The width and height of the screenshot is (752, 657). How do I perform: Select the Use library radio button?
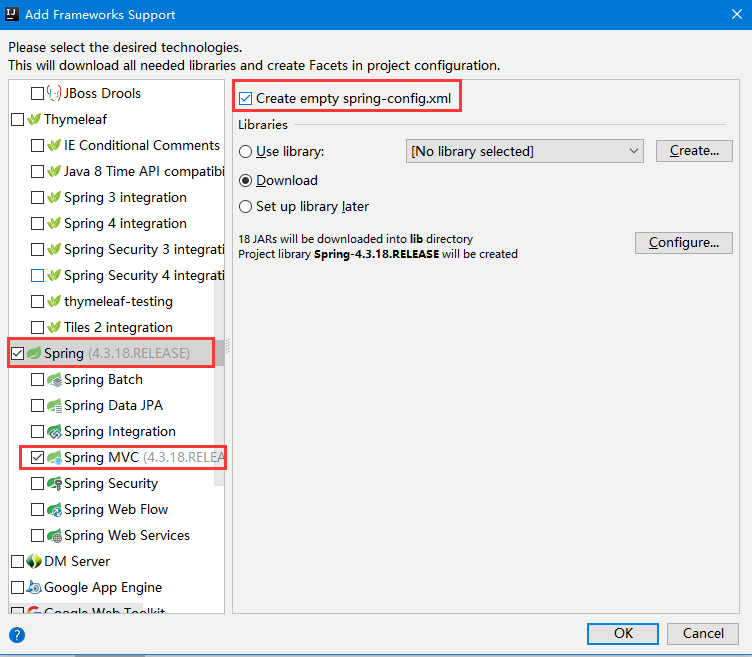246,152
